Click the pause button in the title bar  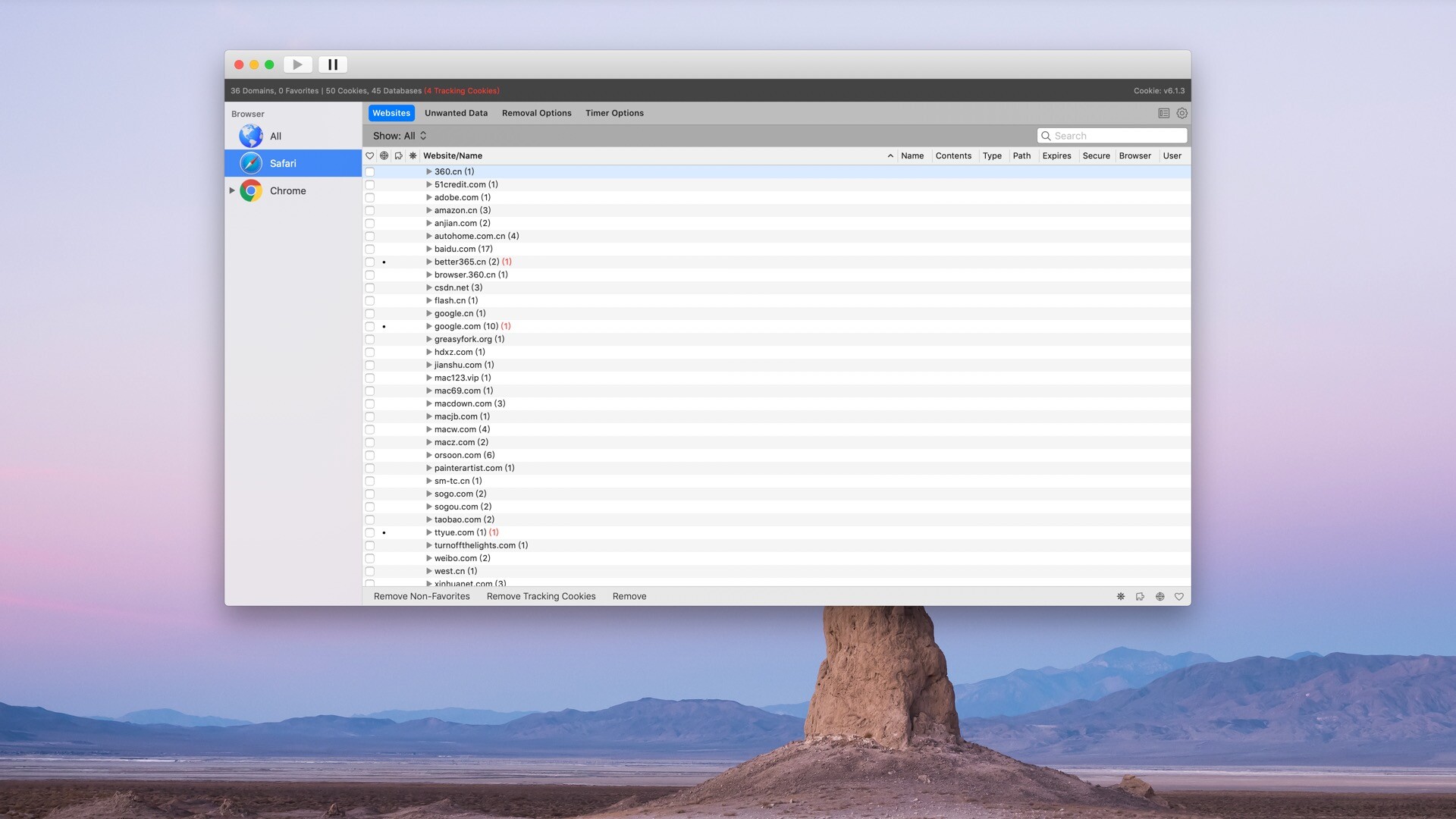[332, 64]
